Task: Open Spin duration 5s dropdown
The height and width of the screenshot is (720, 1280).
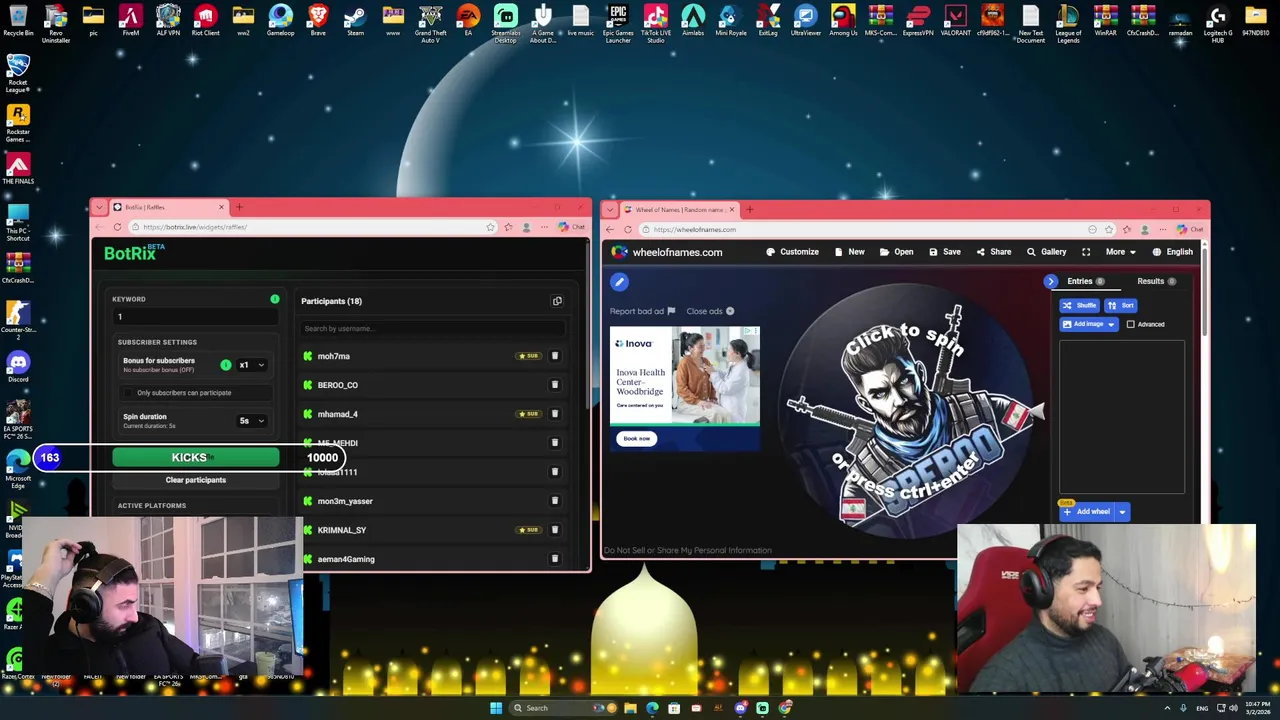Action: click(251, 421)
